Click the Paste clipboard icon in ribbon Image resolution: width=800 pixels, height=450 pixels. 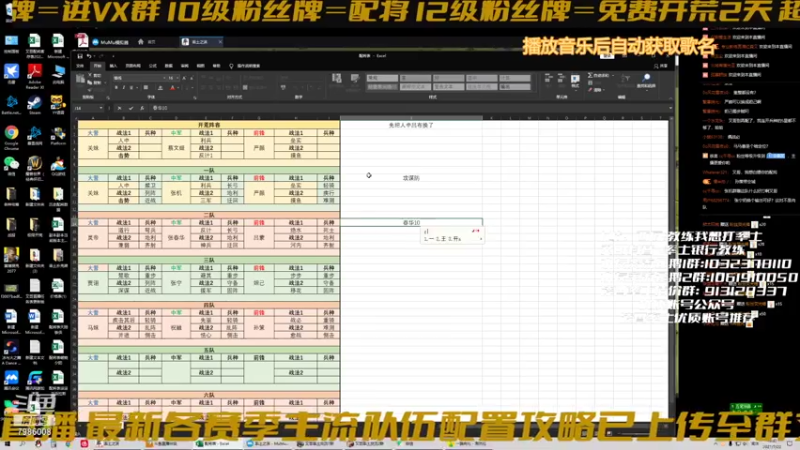click(80, 79)
